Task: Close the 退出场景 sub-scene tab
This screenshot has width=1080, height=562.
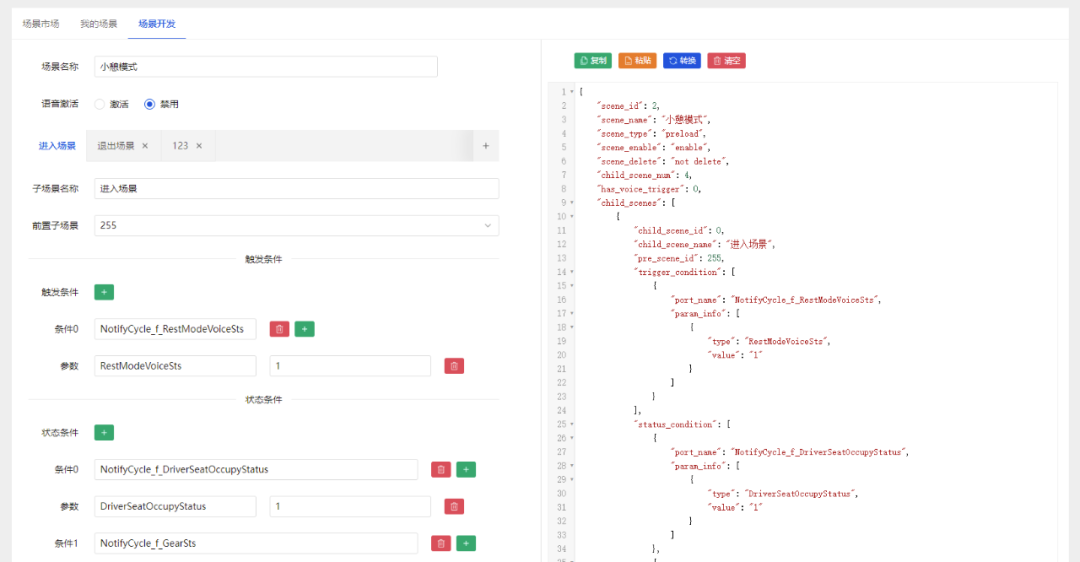Action: click(x=145, y=146)
